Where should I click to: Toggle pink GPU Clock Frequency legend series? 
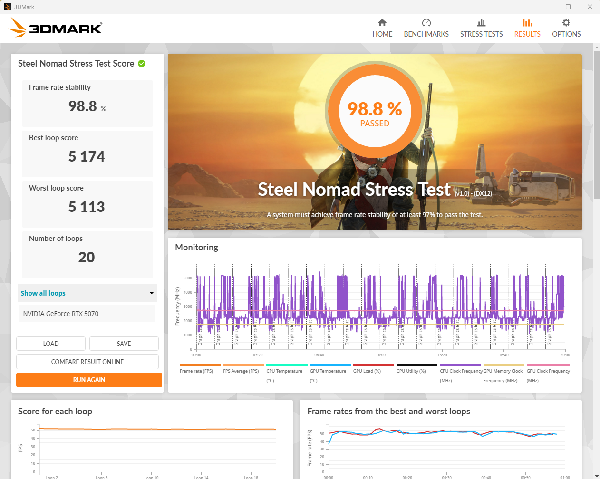[548, 373]
